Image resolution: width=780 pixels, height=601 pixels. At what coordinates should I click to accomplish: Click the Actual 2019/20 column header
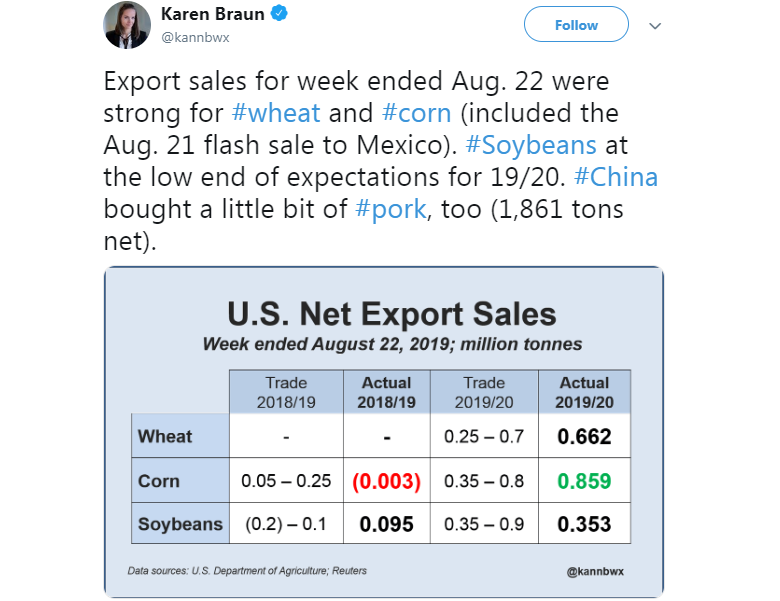click(585, 392)
